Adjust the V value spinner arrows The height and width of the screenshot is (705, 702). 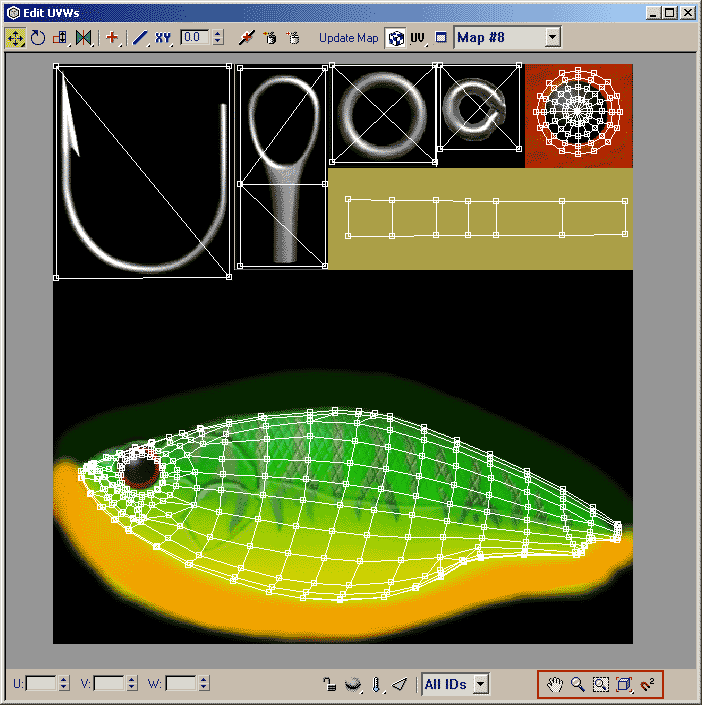(132, 684)
